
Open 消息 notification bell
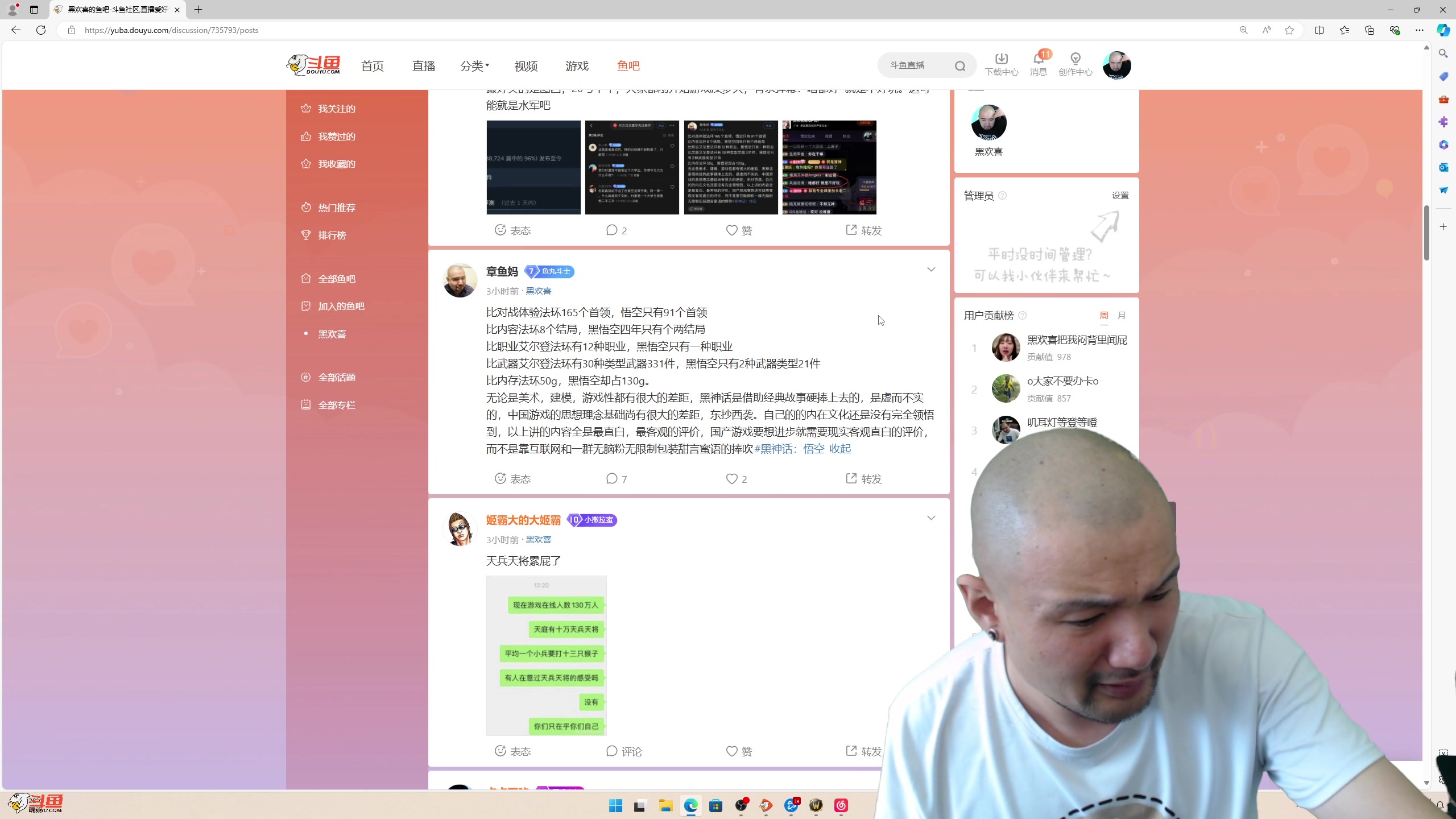point(1039,64)
